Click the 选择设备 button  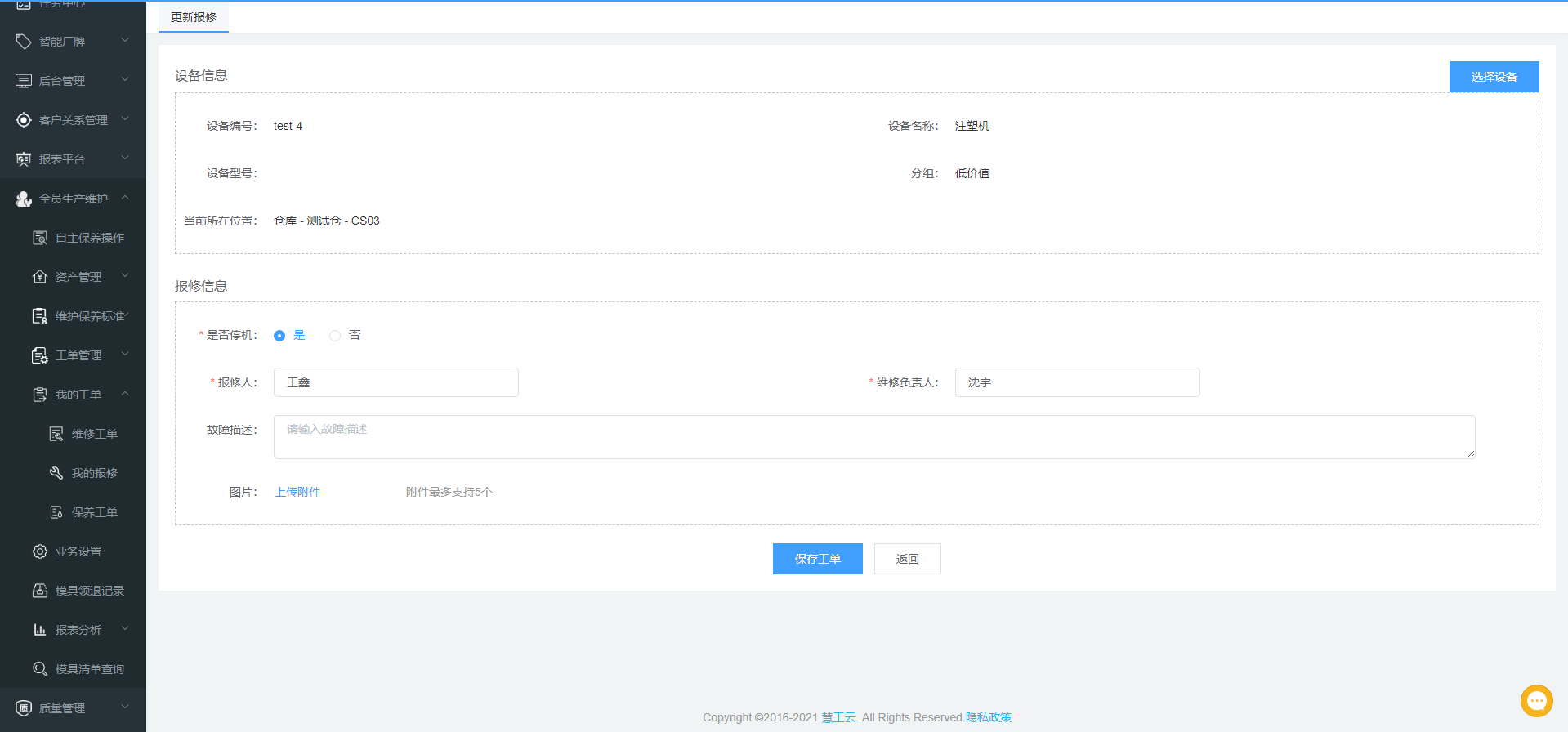coord(1494,77)
